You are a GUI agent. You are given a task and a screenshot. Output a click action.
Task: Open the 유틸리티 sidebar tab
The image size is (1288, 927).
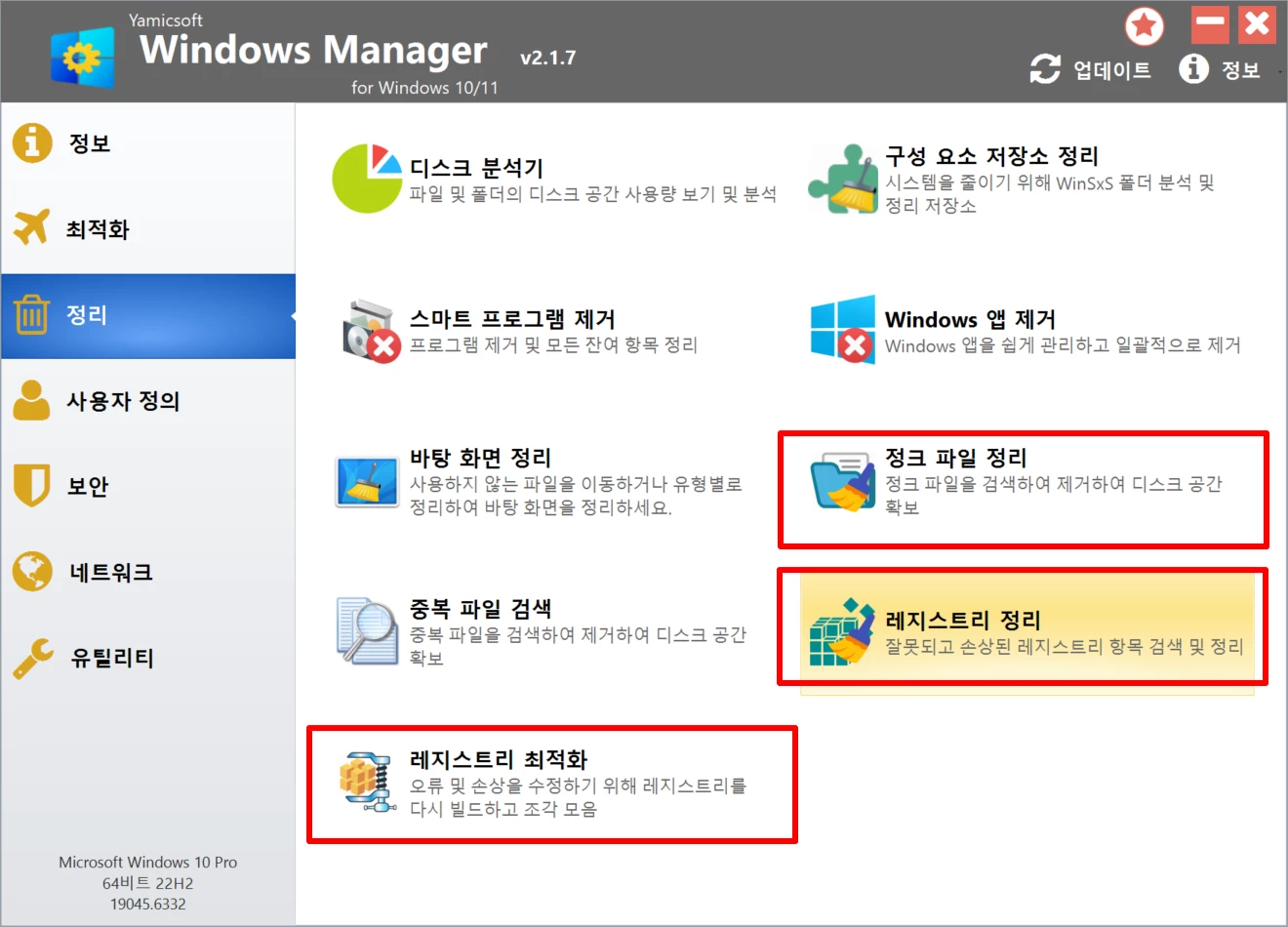(148, 659)
